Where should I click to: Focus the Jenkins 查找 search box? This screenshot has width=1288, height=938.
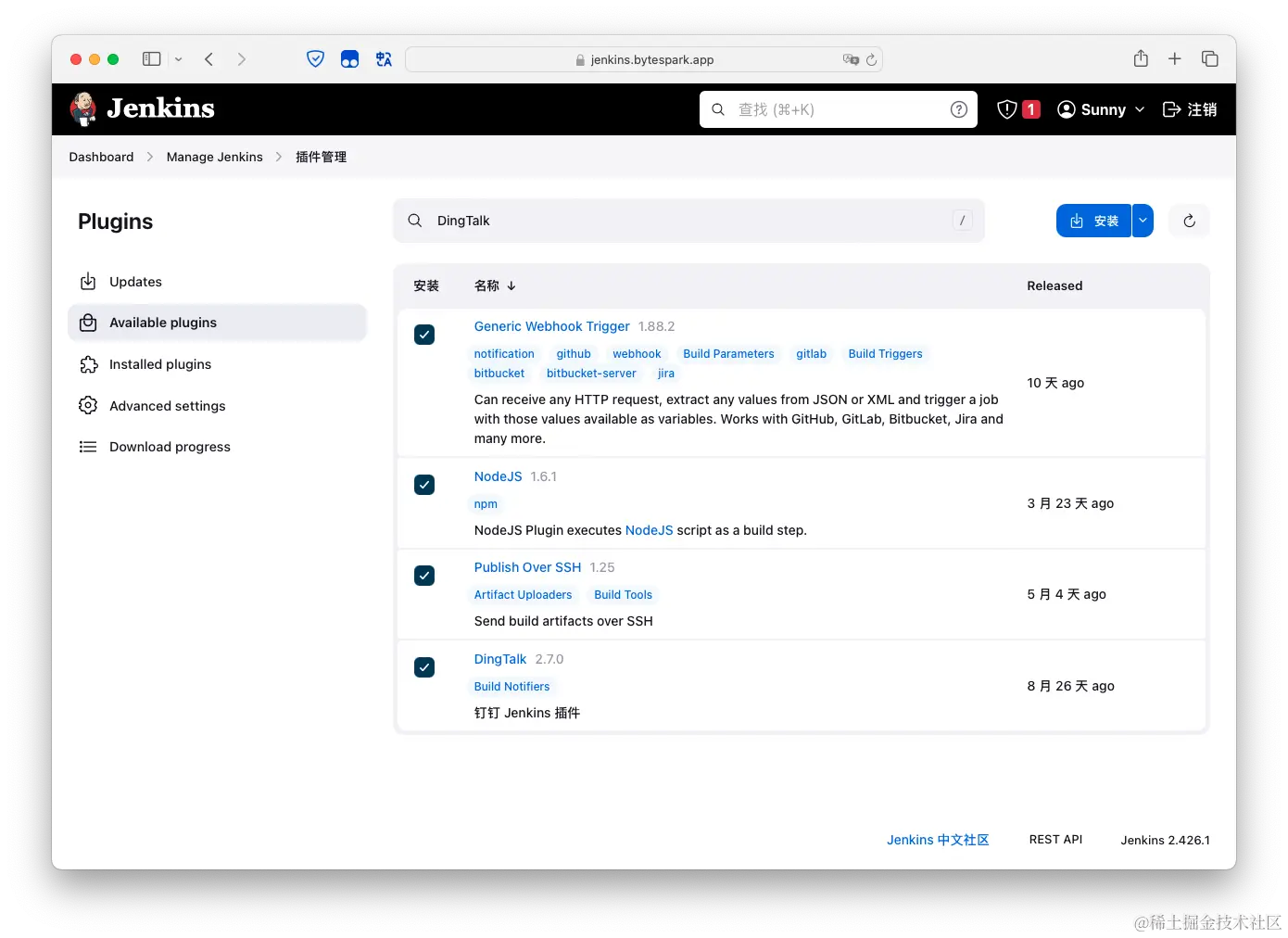point(839,109)
